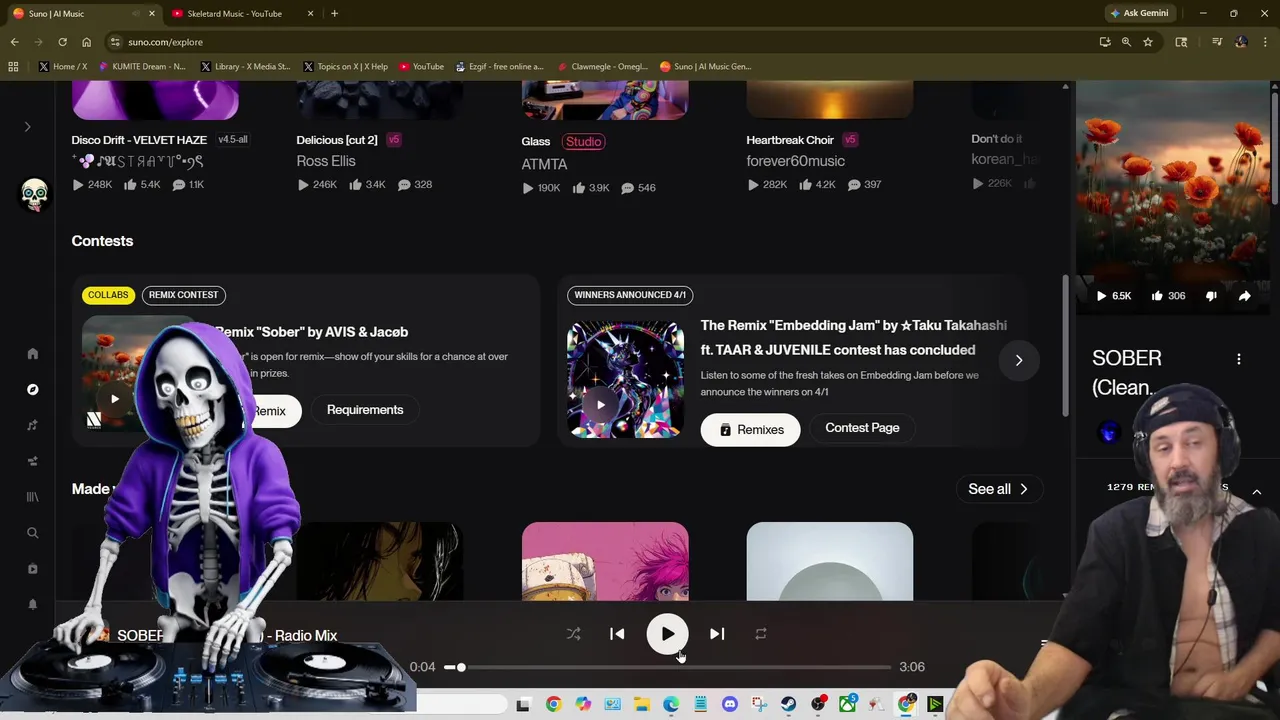Open See all for the Made section
The image size is (1280, 720).
(998, 489)
